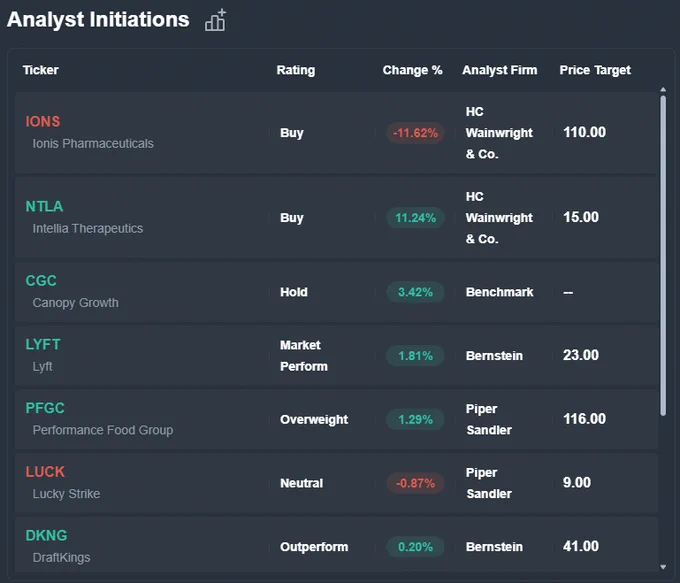Click the add chart icon beside Analyst Initiations
The image size is (680, 583).
tap(216, 20)
